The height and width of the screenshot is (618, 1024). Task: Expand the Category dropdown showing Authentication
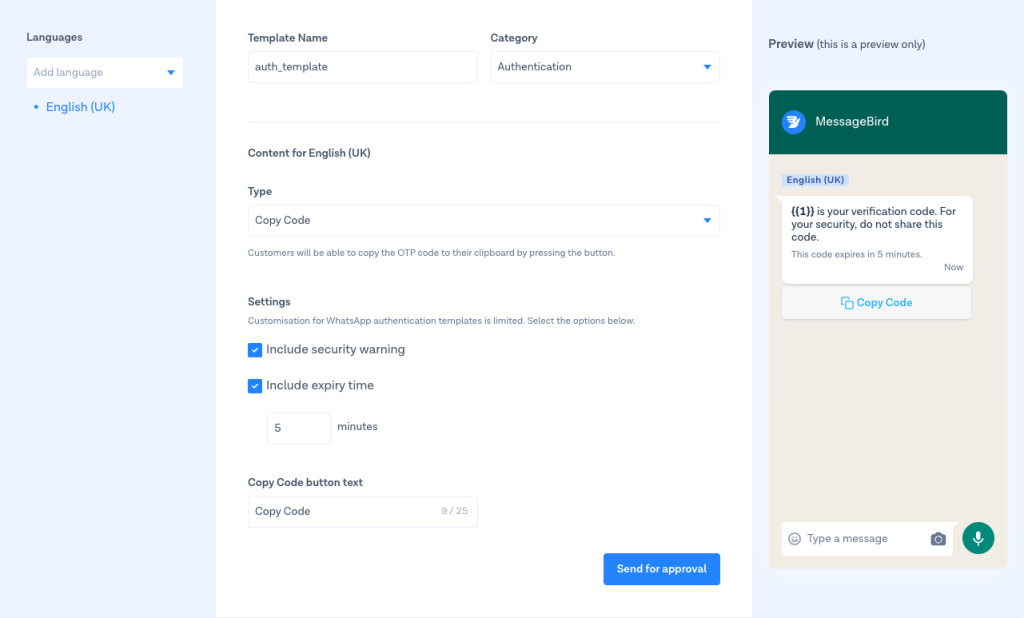point(604,67)
